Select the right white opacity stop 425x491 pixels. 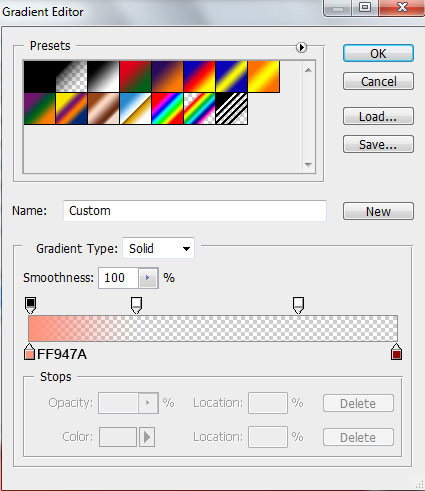click(x=298, y=305)
